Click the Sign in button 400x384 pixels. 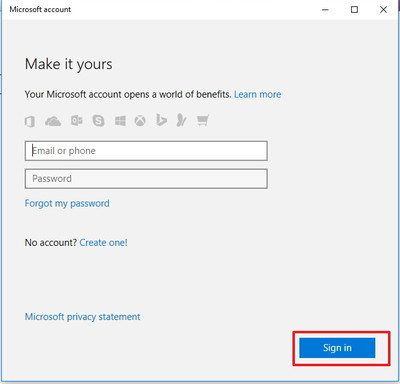[x=337, y=348]
